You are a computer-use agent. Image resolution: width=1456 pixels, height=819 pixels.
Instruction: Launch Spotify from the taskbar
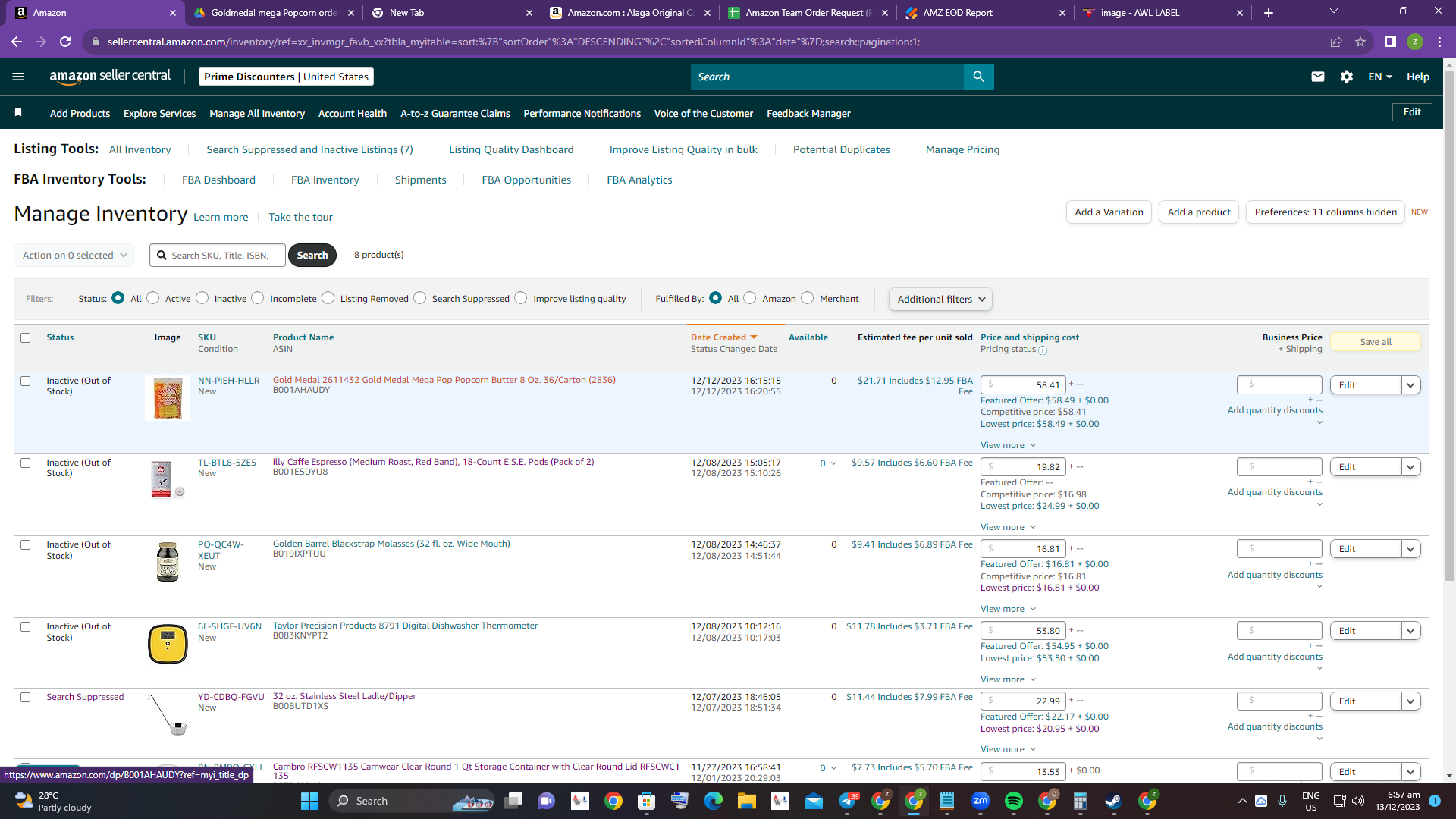pyautogui.click(x=1014, y=801)
